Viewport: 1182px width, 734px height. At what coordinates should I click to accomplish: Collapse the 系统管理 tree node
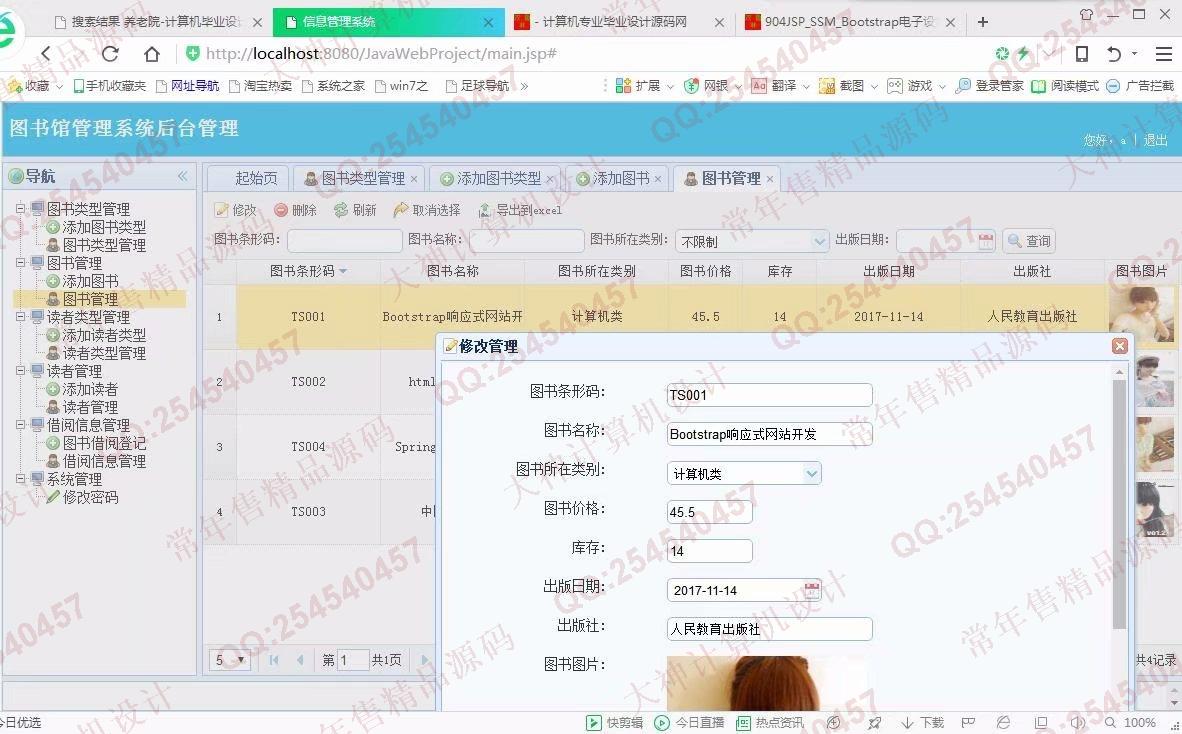[x=20, y=479]
